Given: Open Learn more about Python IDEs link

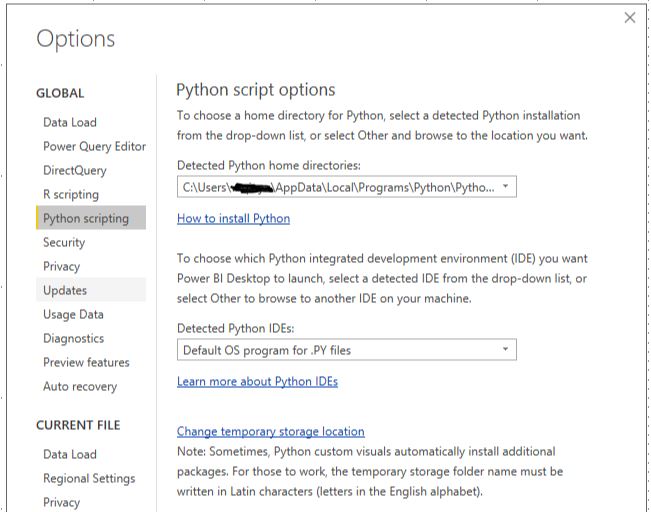Looking at the screenshot, I should coord(257,381).
